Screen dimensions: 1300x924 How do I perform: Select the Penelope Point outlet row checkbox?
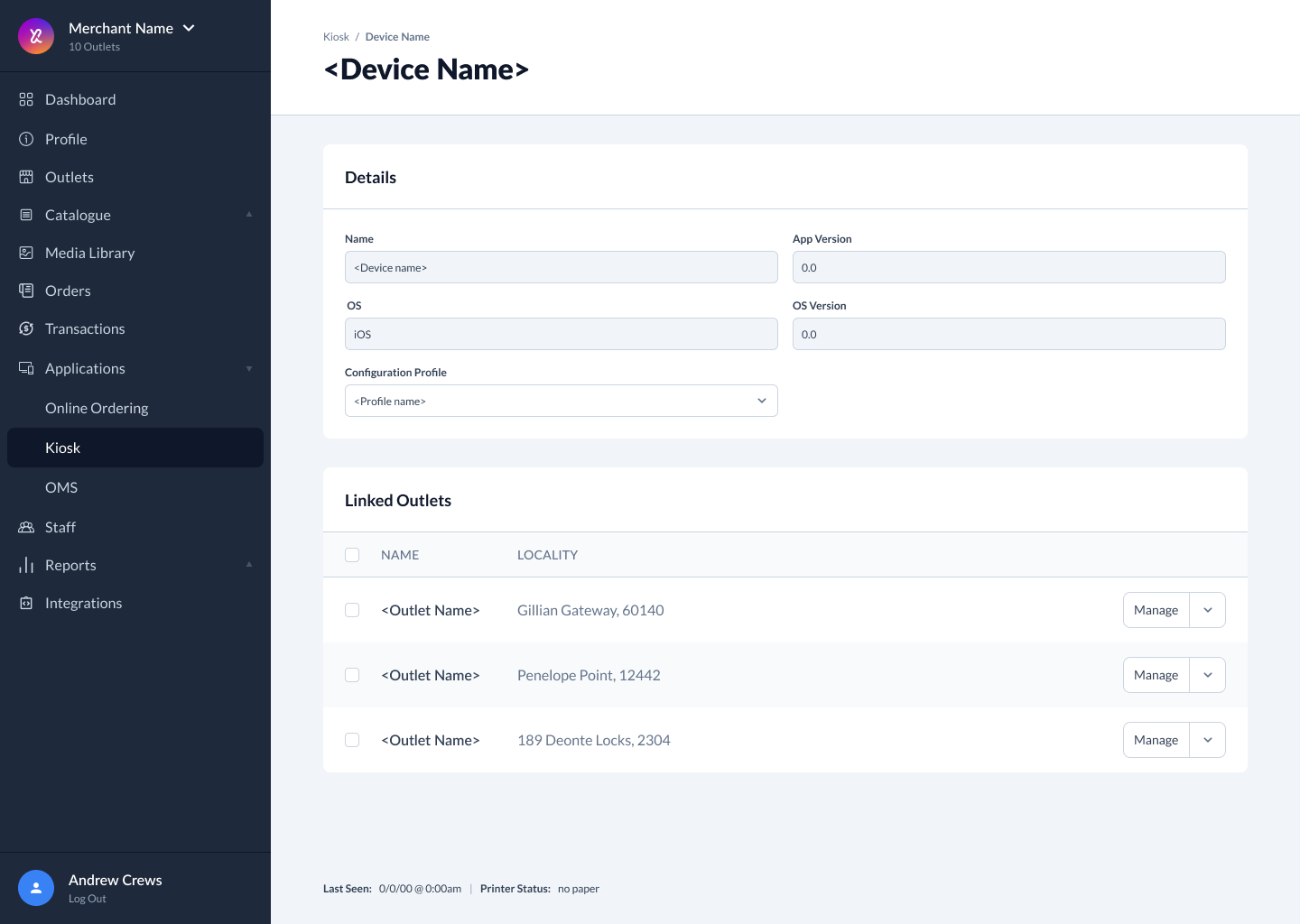click(x=352, y=675)
